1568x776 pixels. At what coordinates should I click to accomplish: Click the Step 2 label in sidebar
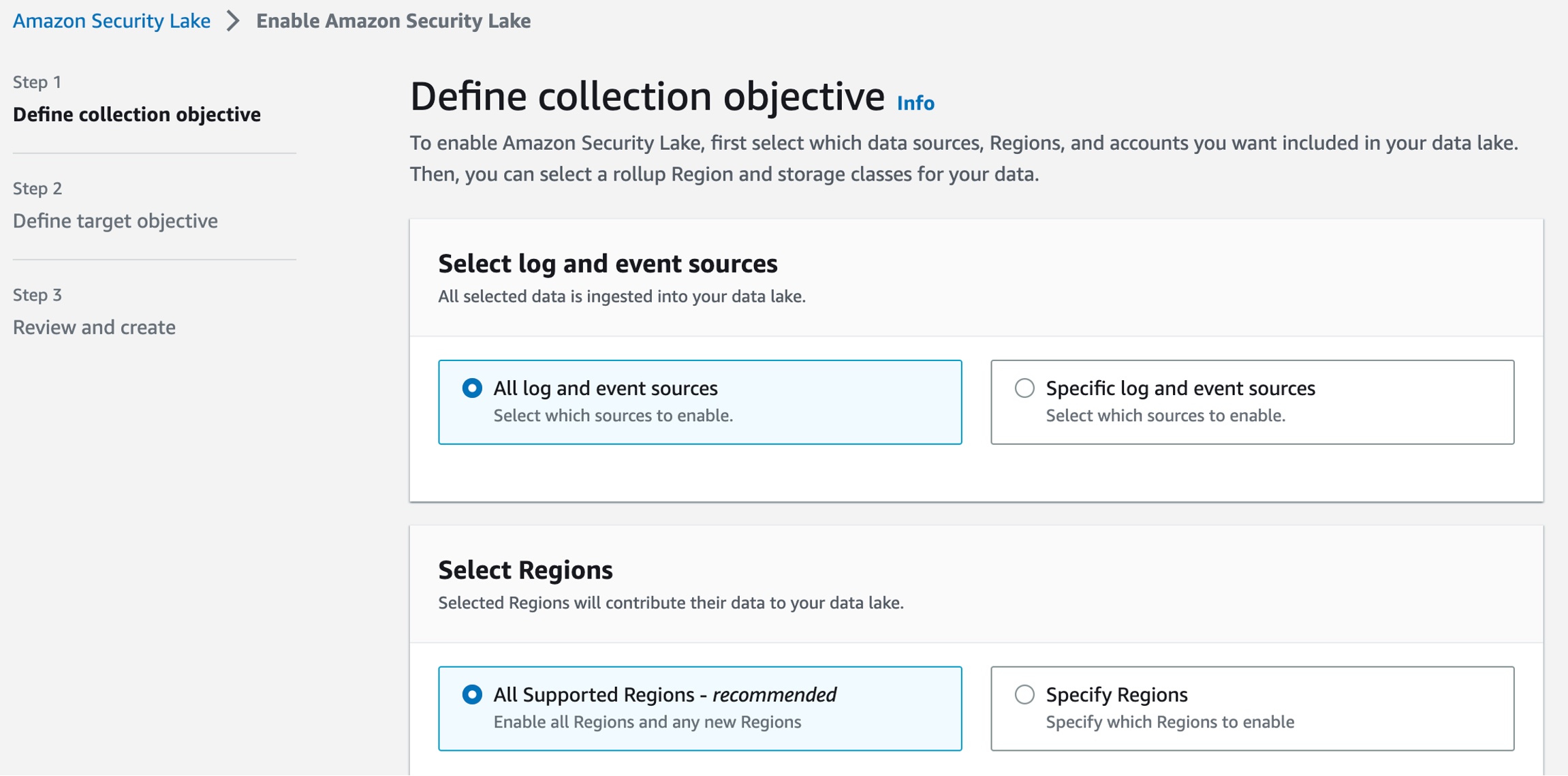pyautogui.click(x=37, y=189)
